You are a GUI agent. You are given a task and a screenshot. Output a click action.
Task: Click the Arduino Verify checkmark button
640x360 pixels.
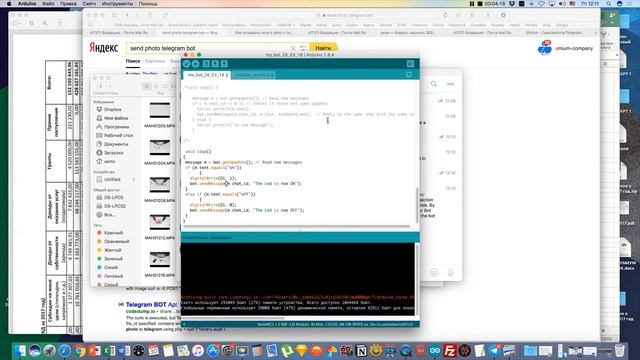pyautogui.click(x=187, y=64)
